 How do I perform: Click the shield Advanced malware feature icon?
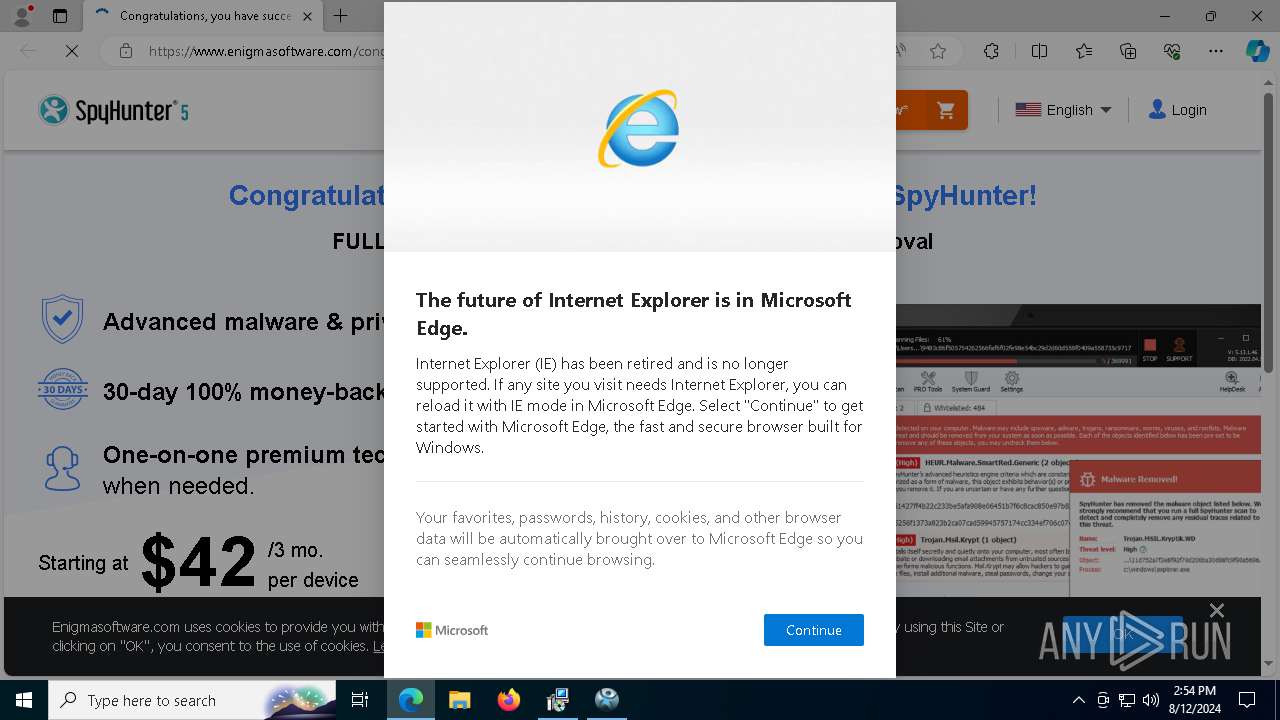[62, 319]
